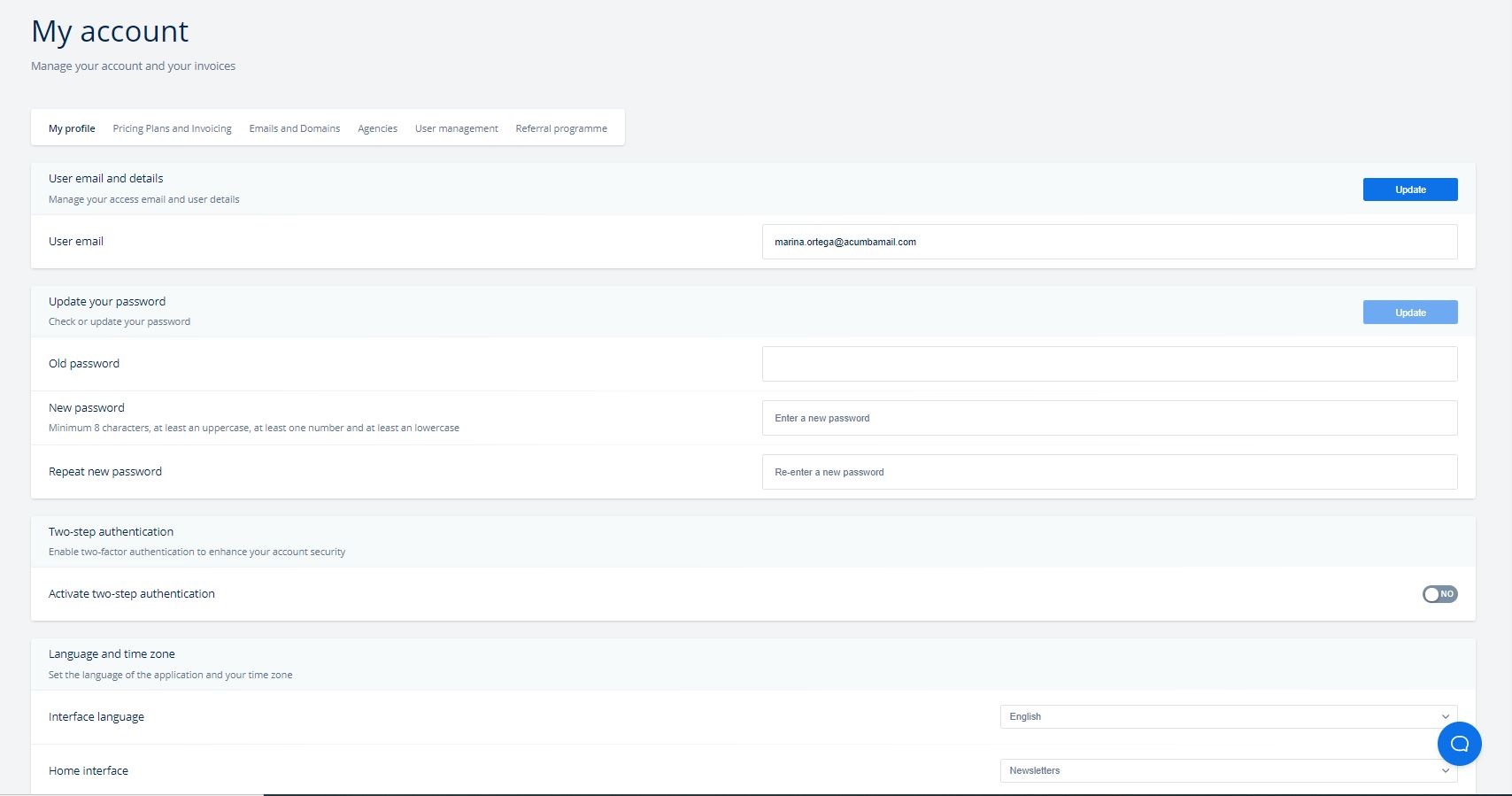1512x796 pixels.
Task: Click 'Check or update your password' description
Action: (120, 321)
